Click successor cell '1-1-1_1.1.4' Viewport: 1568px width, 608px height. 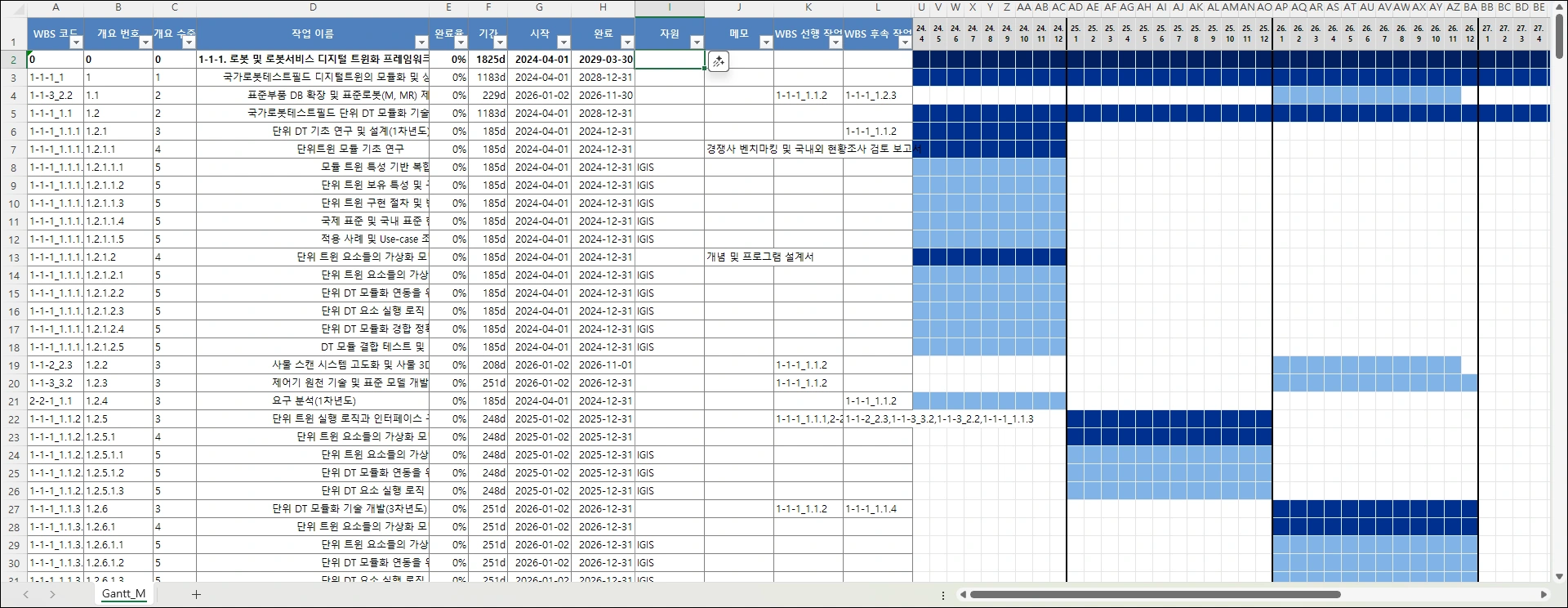point(878,509)
